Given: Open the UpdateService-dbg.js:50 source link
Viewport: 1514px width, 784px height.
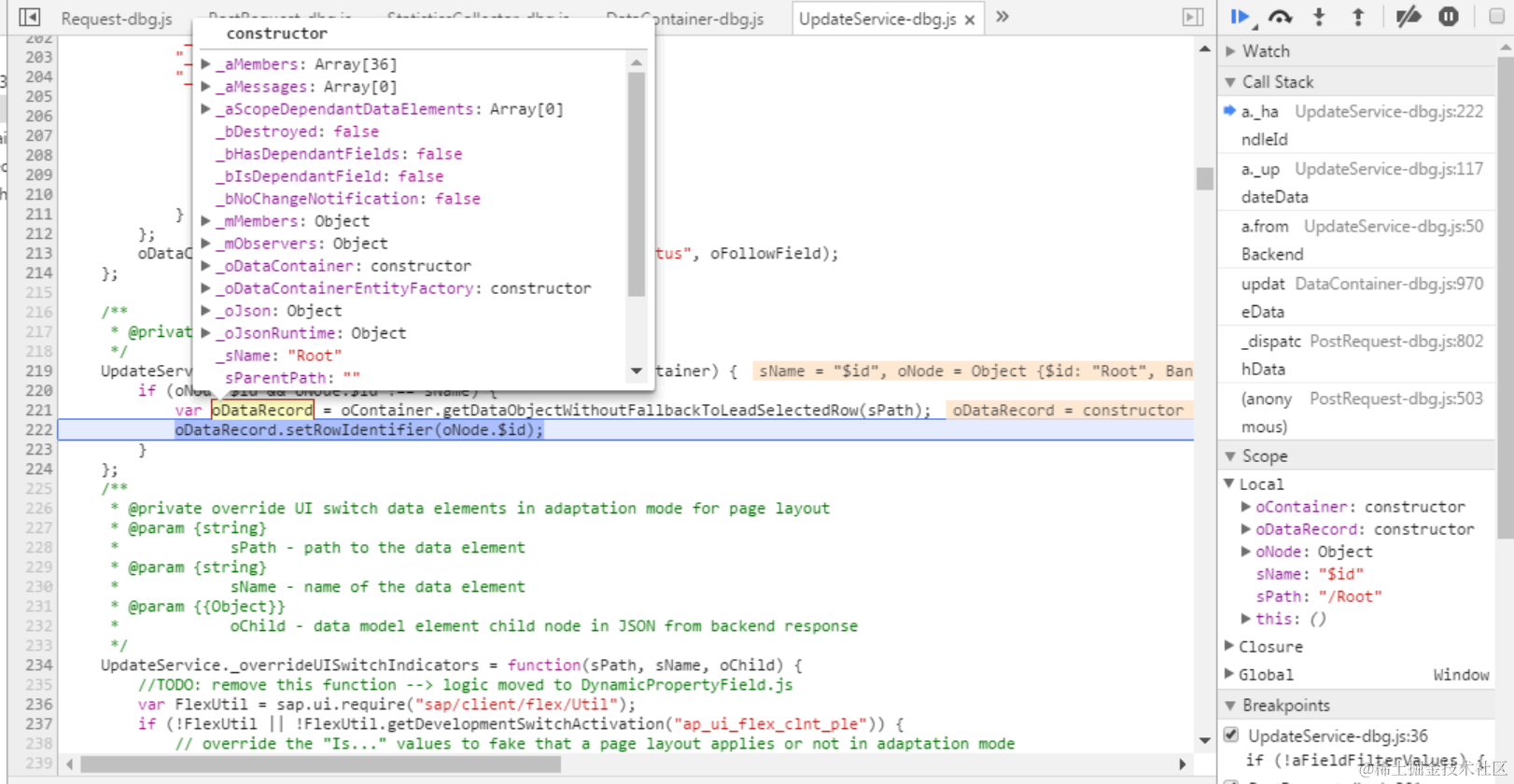Looking at the screenshot, I should (x=1394, y=226).
